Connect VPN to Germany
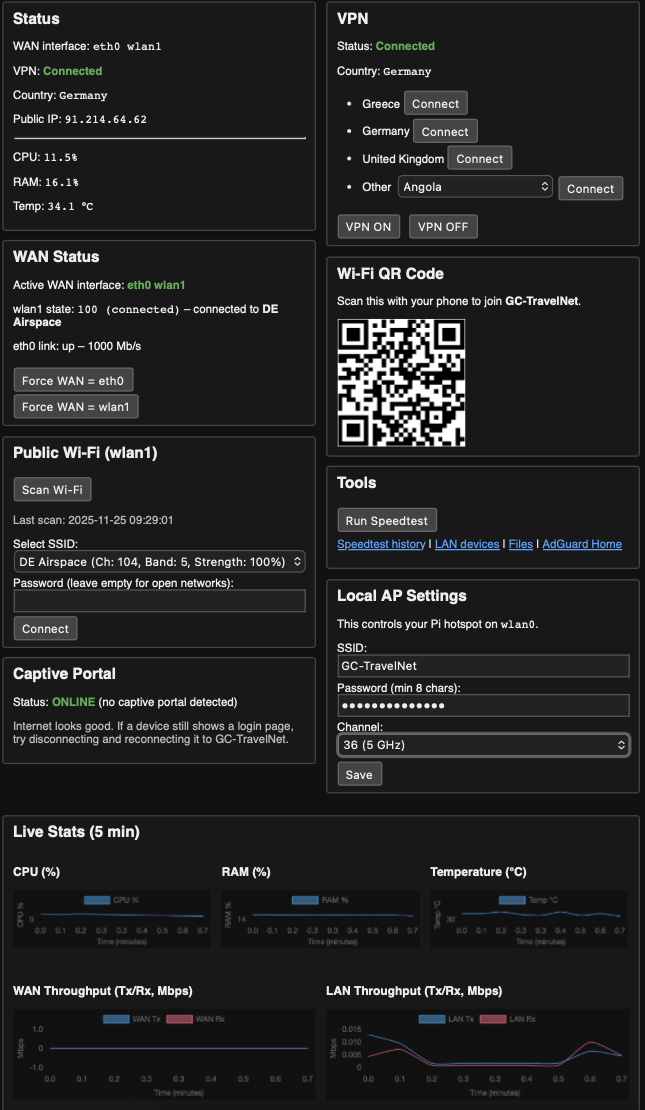The width and height of the screenshot is (645, 1110). (445, 131)
